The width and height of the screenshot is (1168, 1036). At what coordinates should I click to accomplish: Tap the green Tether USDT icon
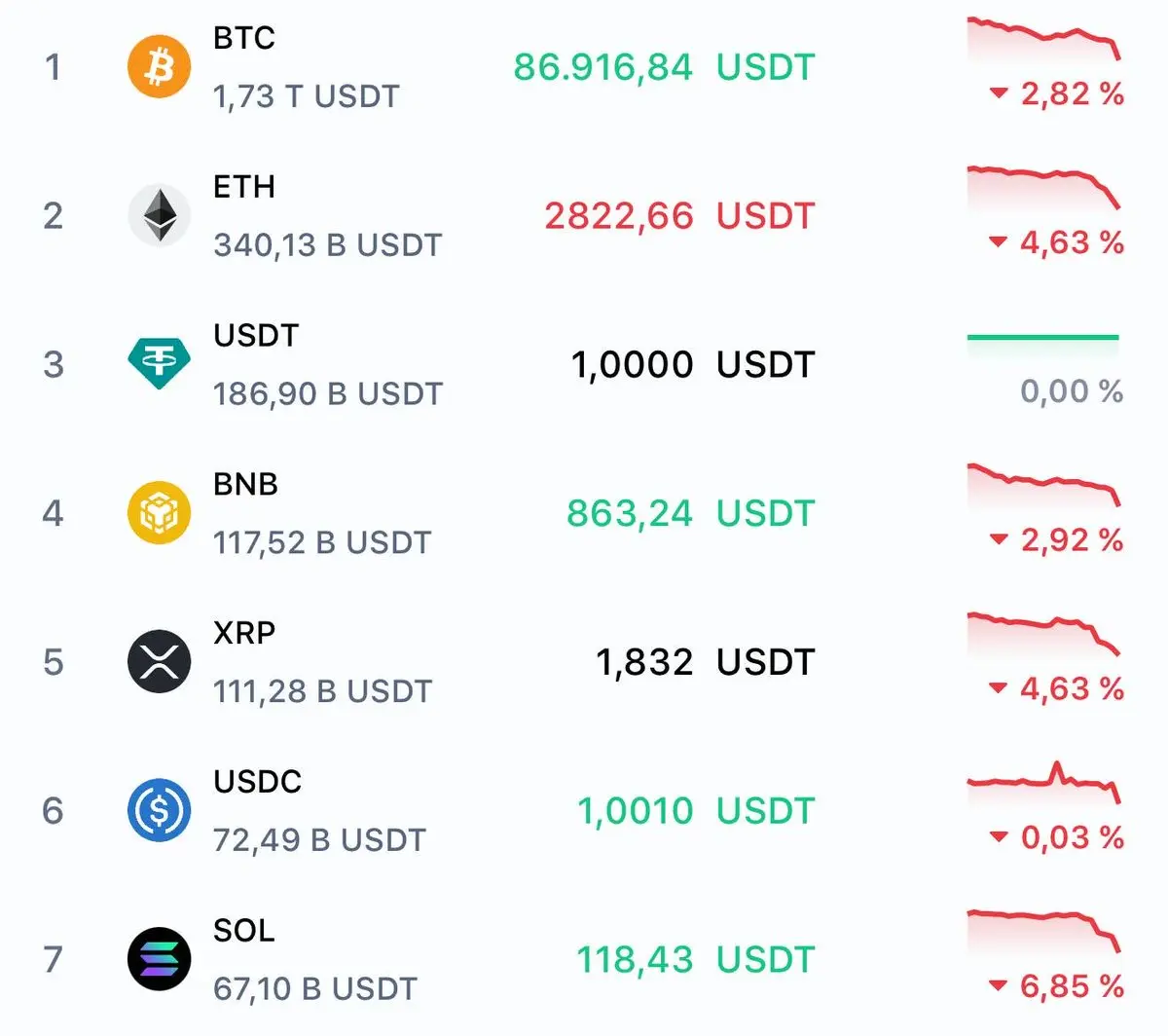coord(159,364)
